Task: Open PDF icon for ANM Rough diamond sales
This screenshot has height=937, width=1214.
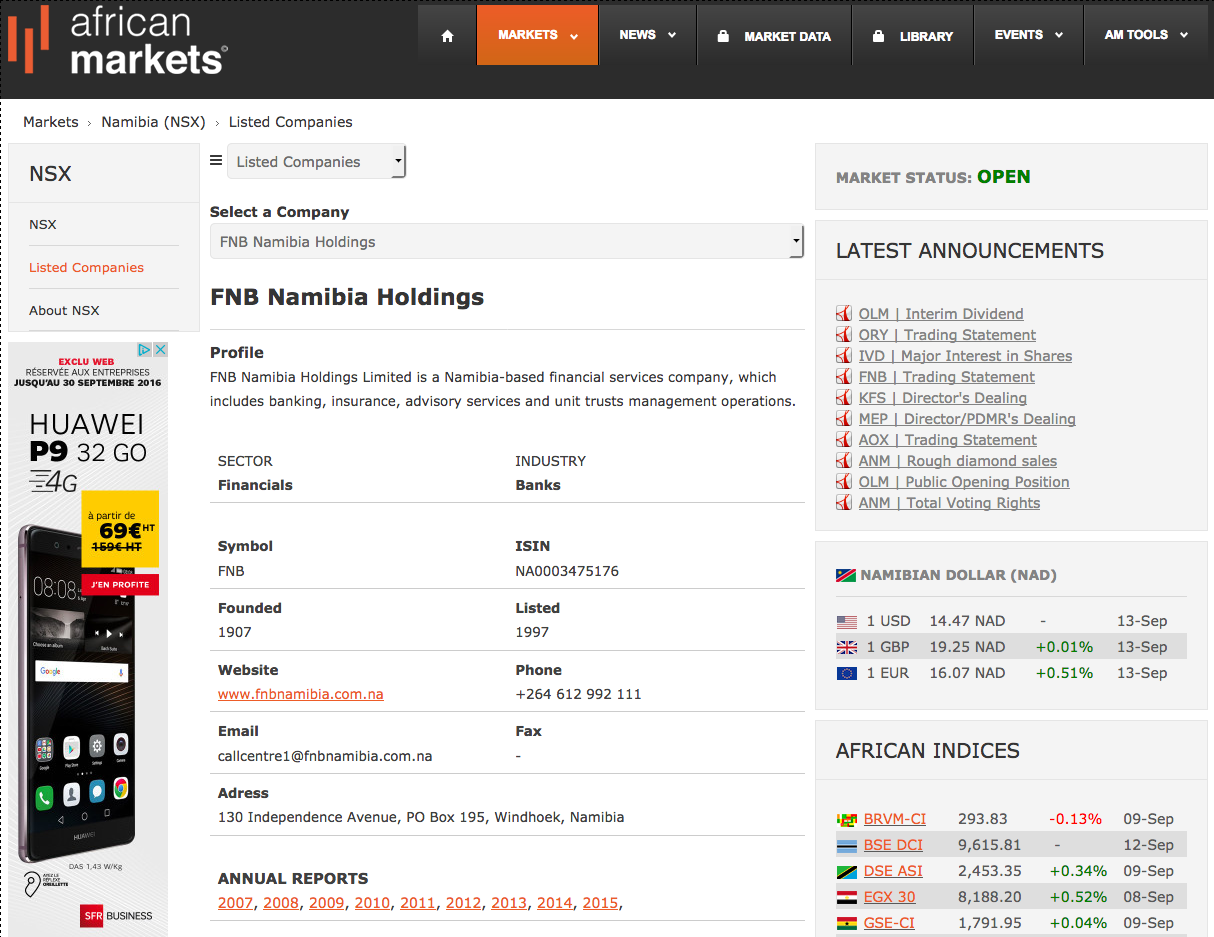Action: (844, 461)
